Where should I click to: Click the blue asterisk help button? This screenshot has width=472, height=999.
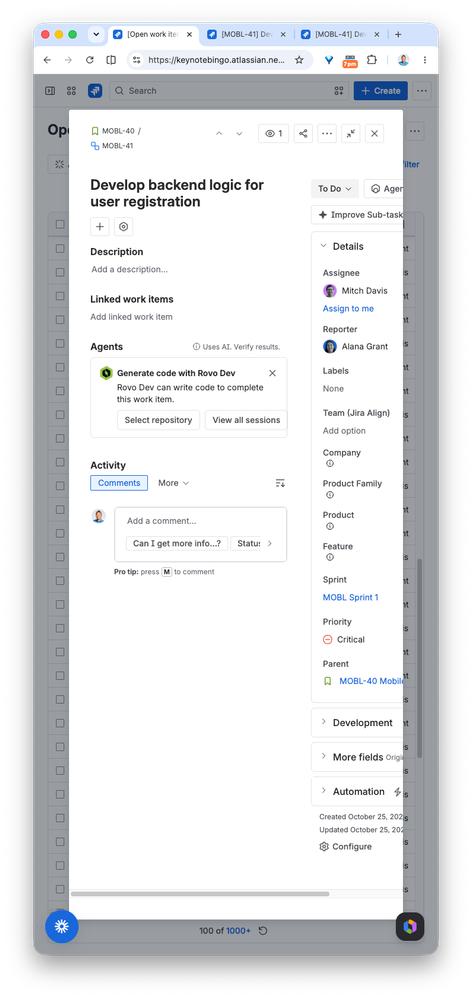click(x=62, y=926)
